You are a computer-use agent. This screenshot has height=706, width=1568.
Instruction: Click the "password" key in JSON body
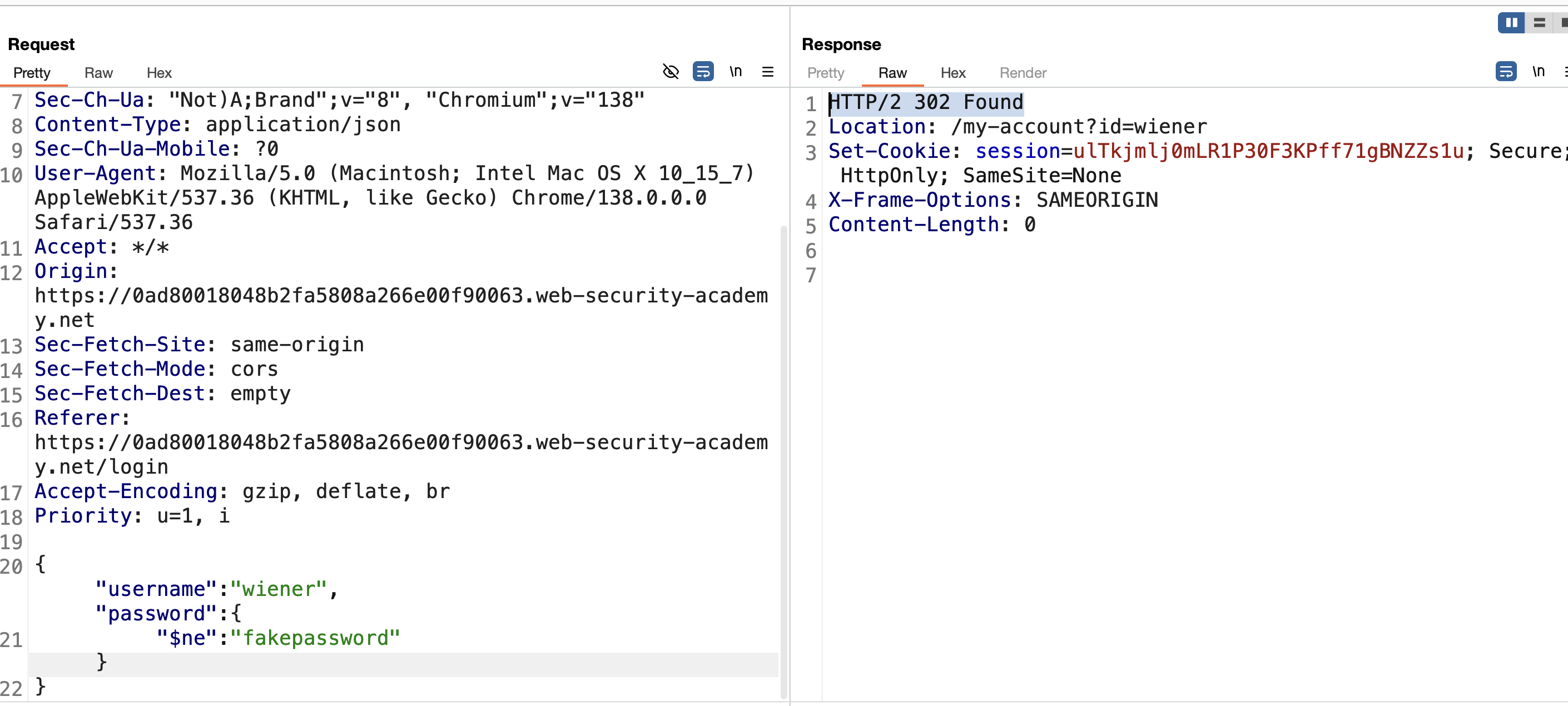point(156,614)
